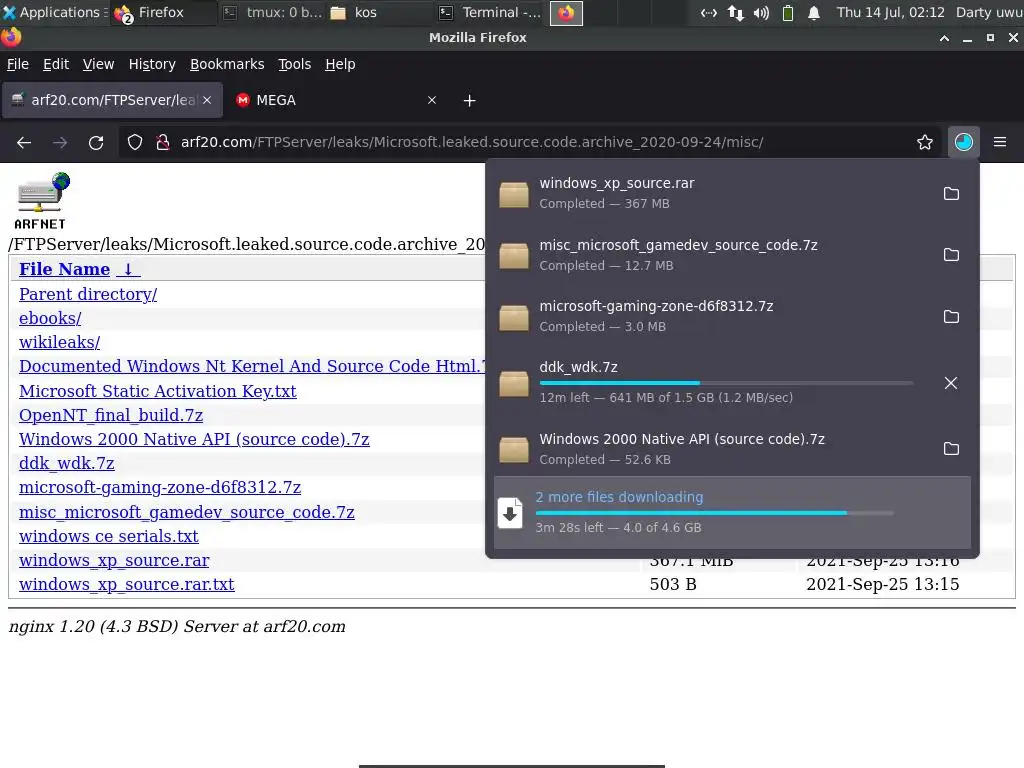The width and height of the screenshot is (1024, 768).
Task: Open the File menu
Action: 18,64
